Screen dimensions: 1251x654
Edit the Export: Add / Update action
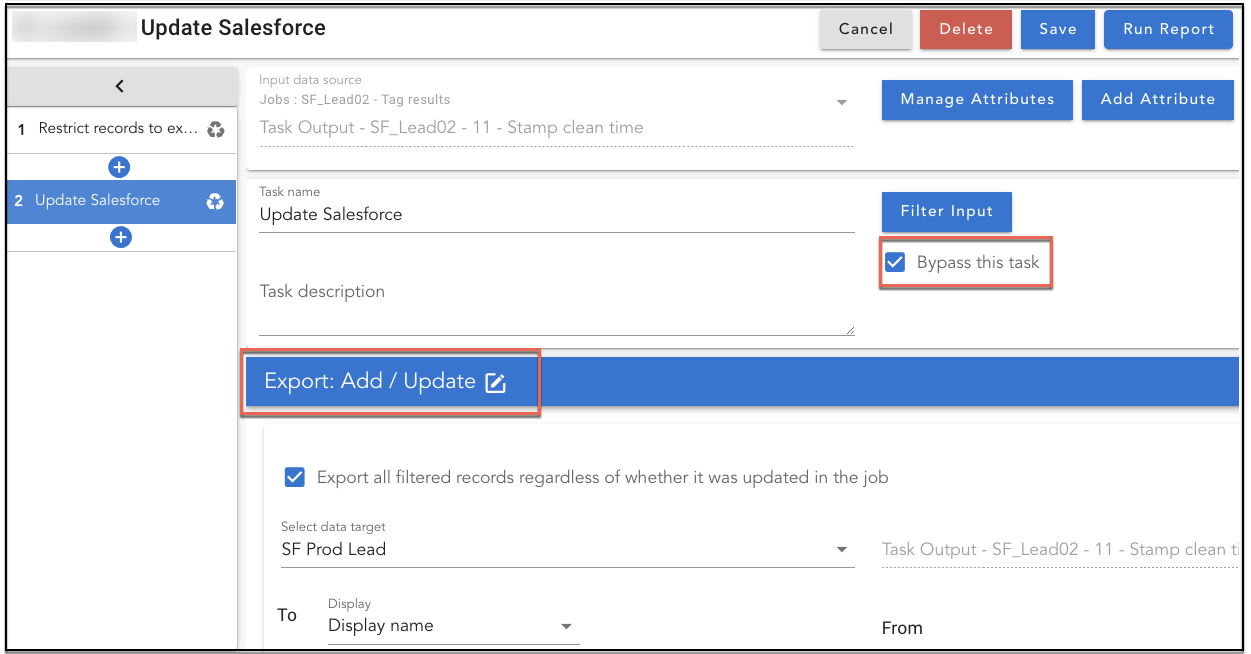click(496, 382)
